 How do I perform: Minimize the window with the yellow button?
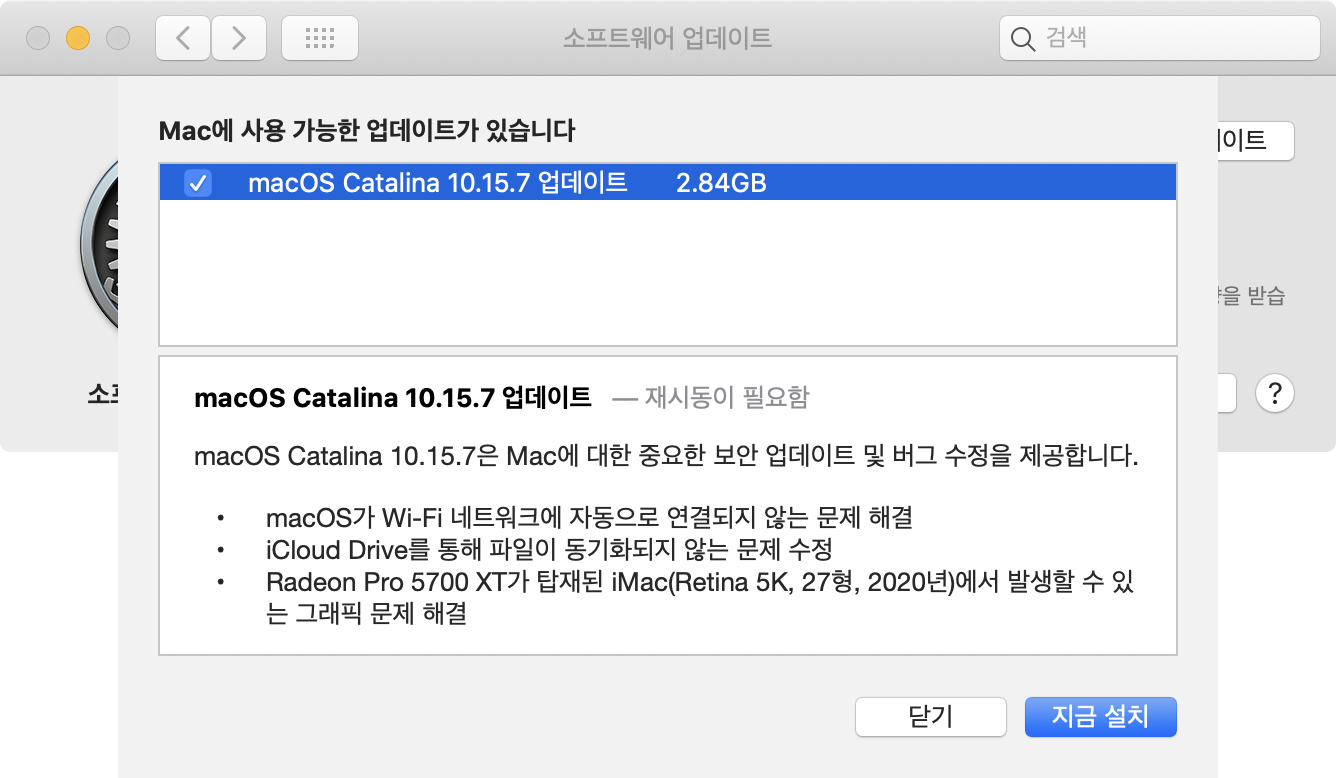pyautogui.click(x=78, y=39)
